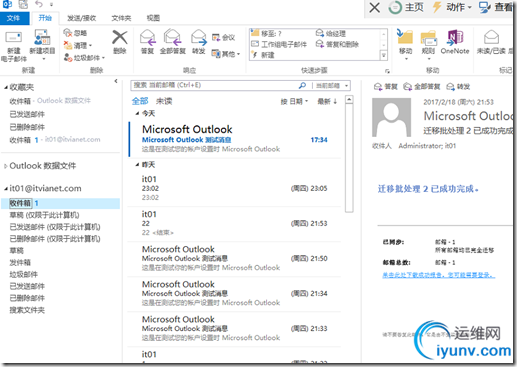The image size is (517, 367).
Task: Open the Junk (垃圾邮件) menu
Action: pos(84,58)
